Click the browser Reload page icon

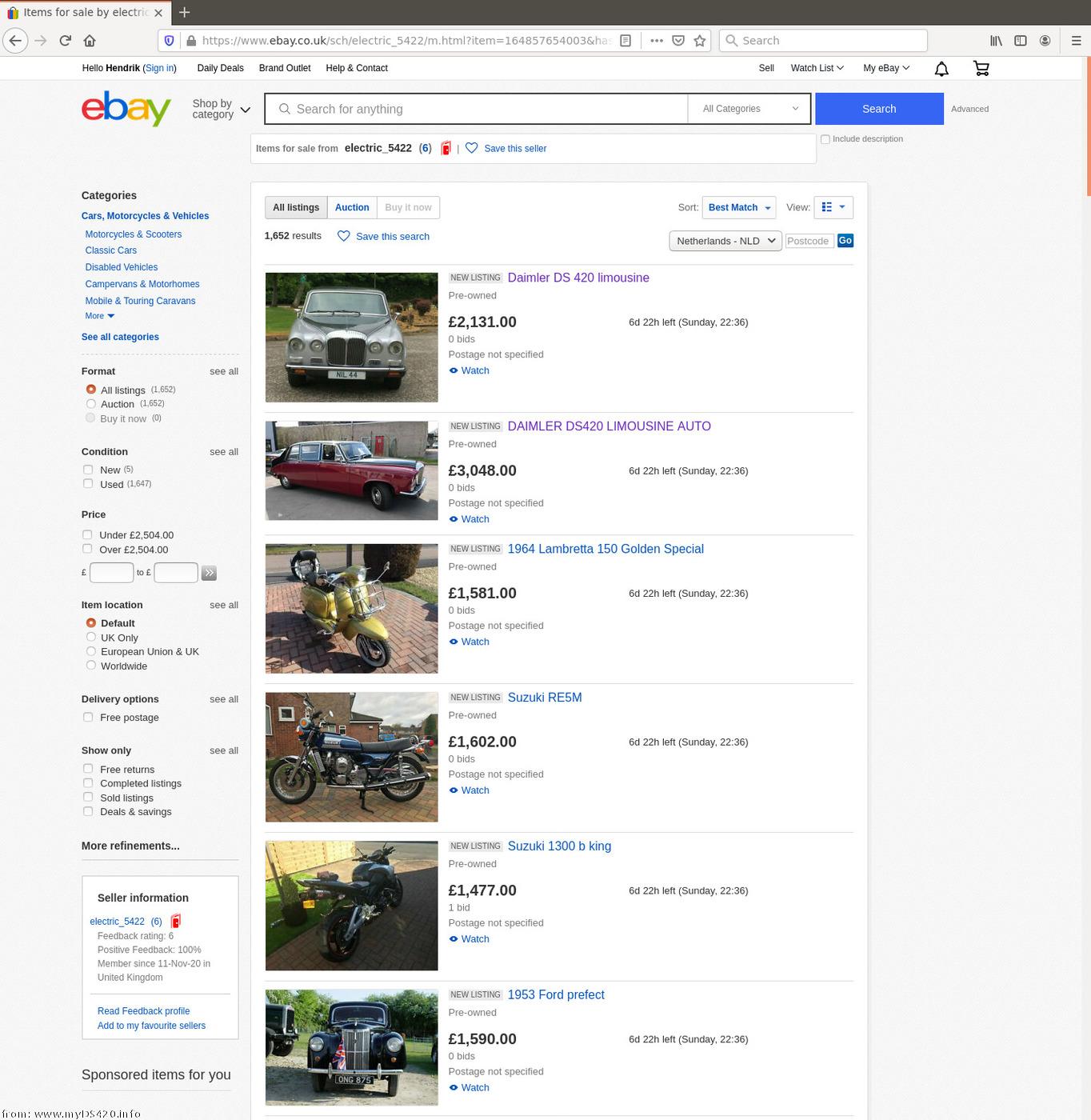pyautogui.click(x=66, y=41)
